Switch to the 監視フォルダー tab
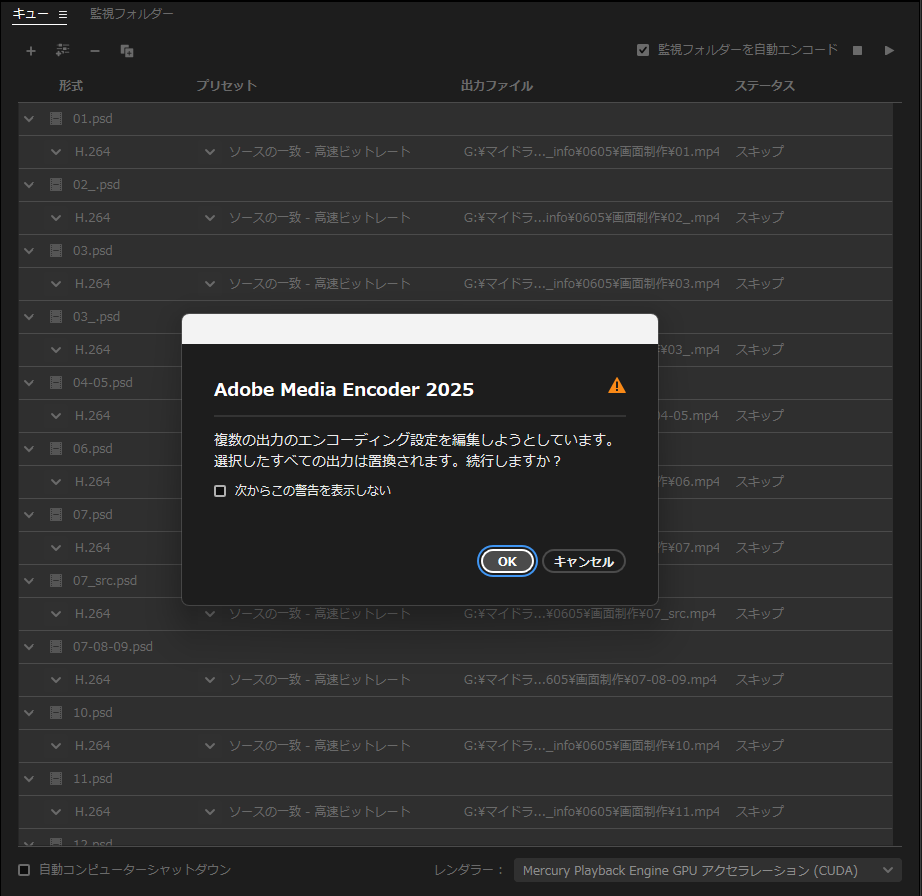This screenshot has width=922, height=896. pos(132,14)
